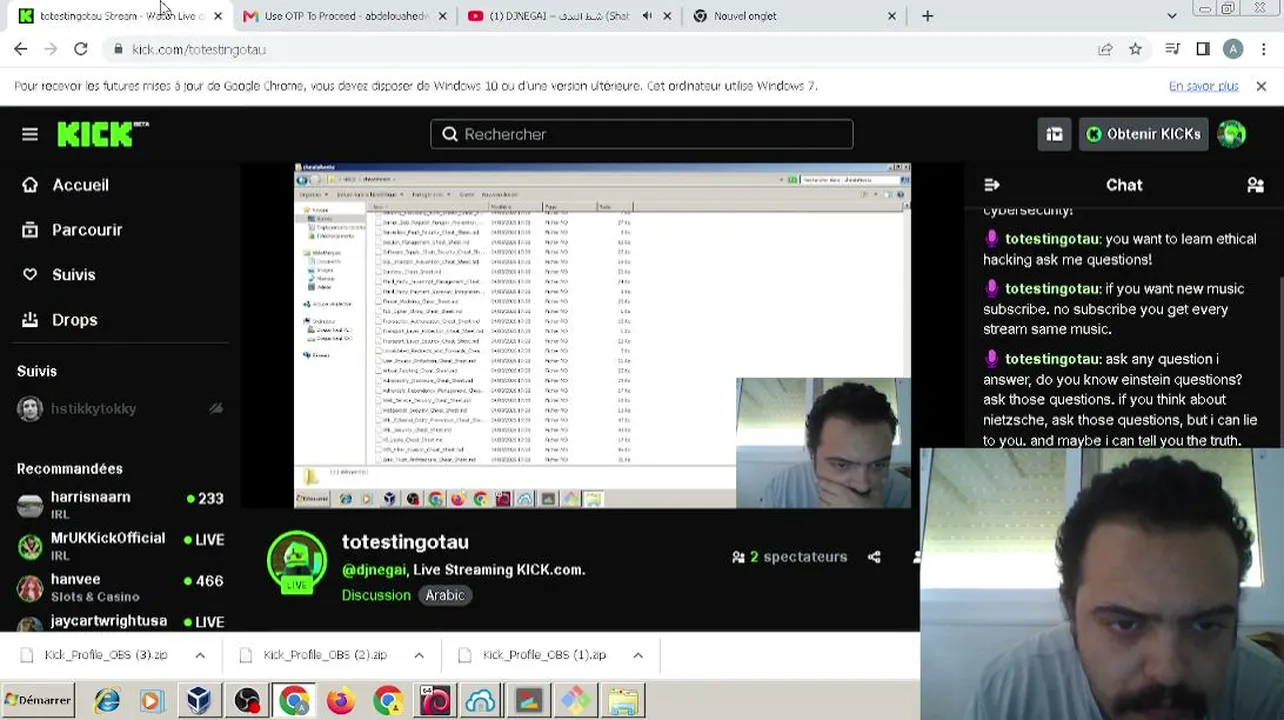Screen dimensions: 1284x720
Task: Click the stream video player
Action: click(x=603, y=336)
